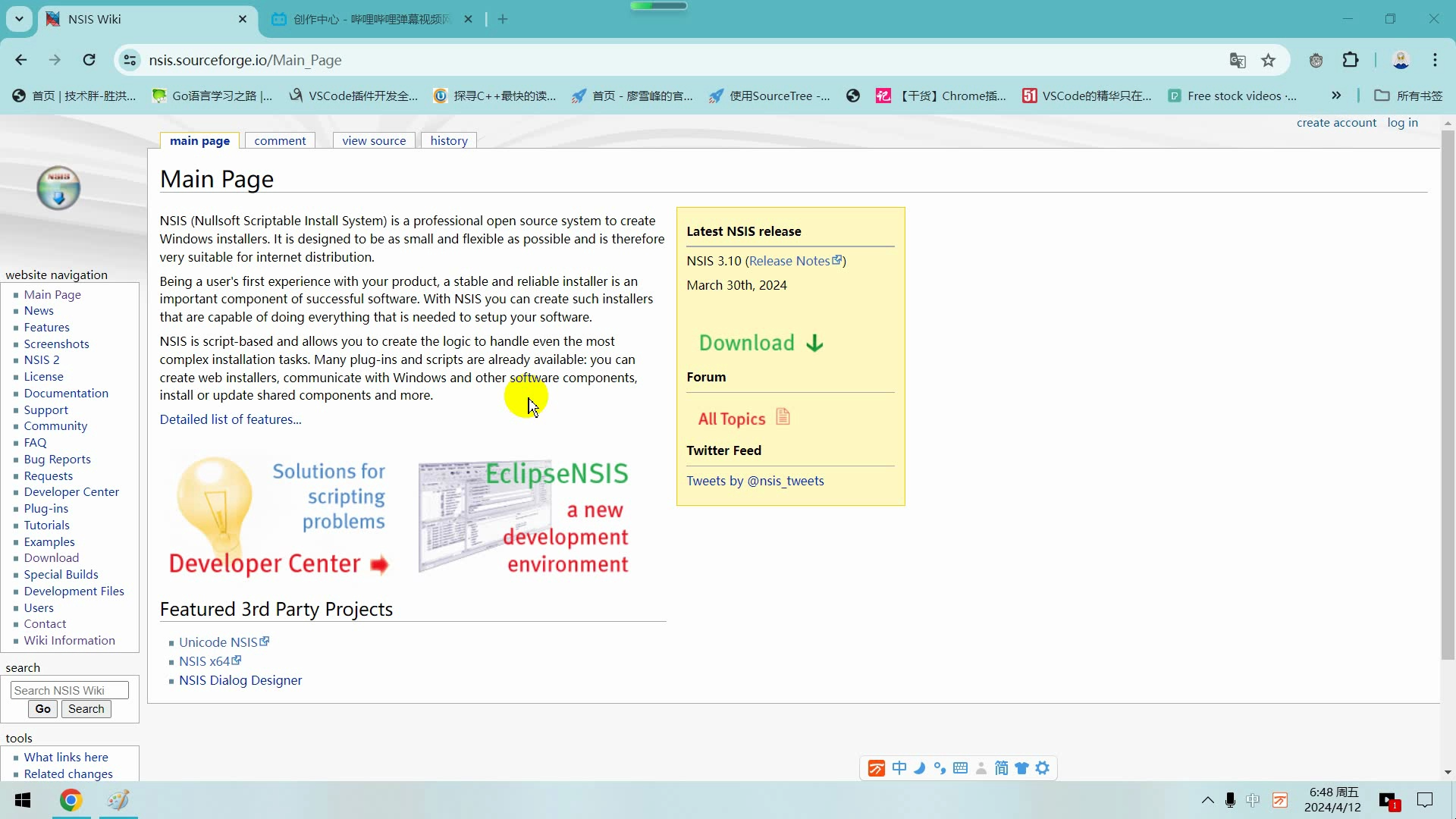1456x819 pixels.
Task: Open All Topics forum document icon
Action: tap(783, 417)
